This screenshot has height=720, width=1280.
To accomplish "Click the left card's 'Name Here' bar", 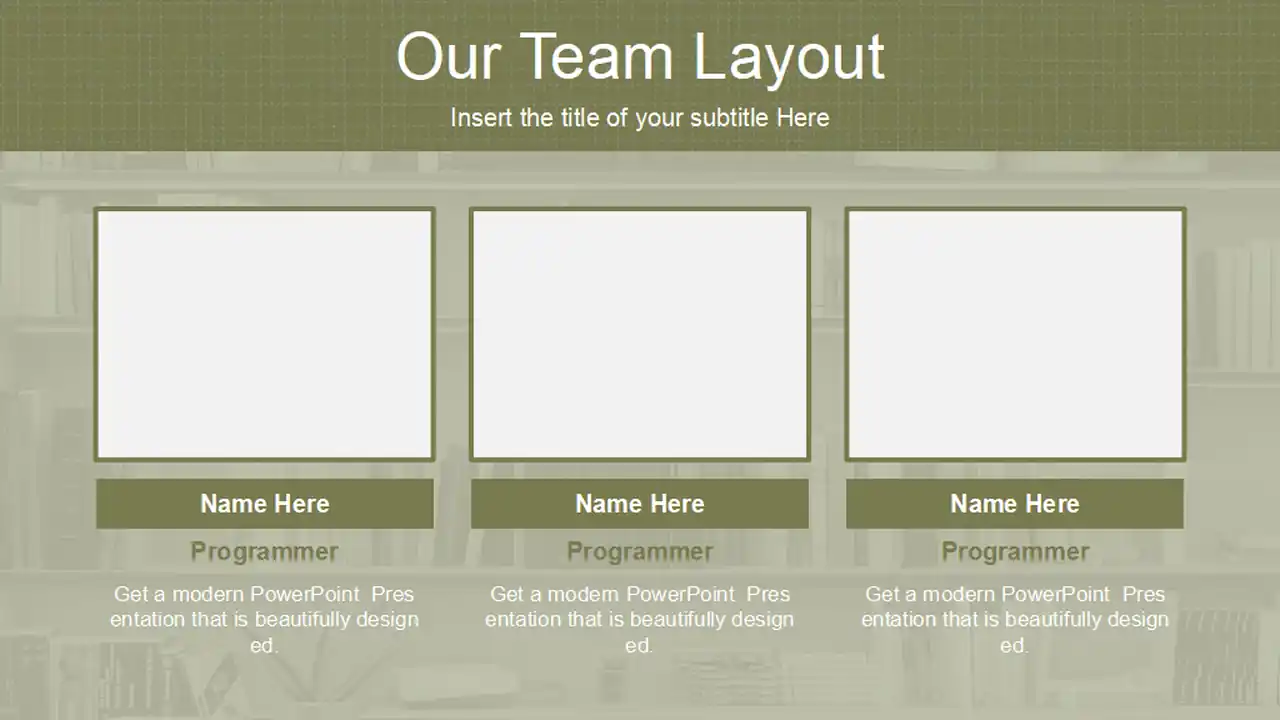I will pyautogui.click(x=265, y=504).
